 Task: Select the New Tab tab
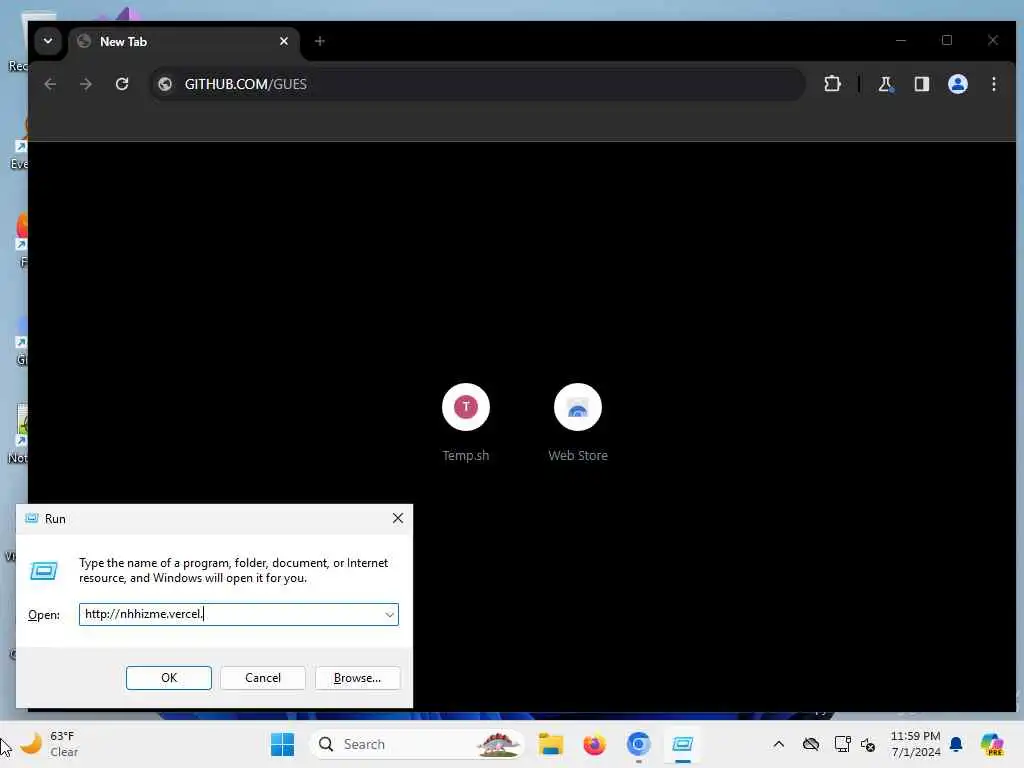click(x=183, y=42)
